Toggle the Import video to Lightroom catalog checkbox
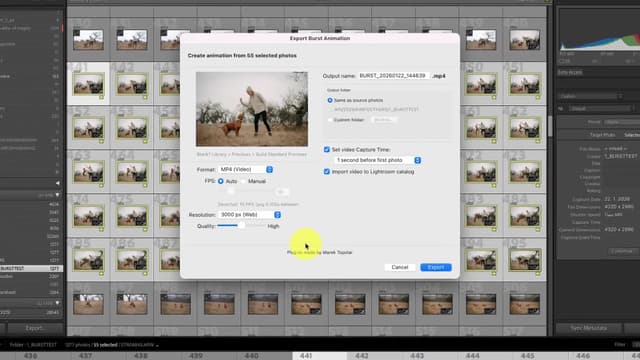 [x=327, y=172]
